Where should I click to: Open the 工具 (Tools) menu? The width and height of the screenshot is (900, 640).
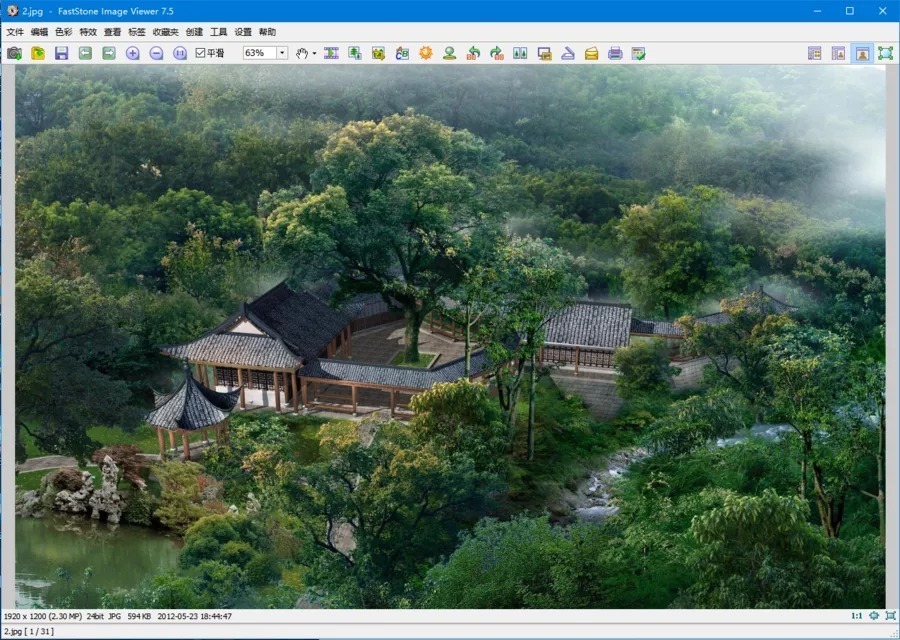coord(218,32)
